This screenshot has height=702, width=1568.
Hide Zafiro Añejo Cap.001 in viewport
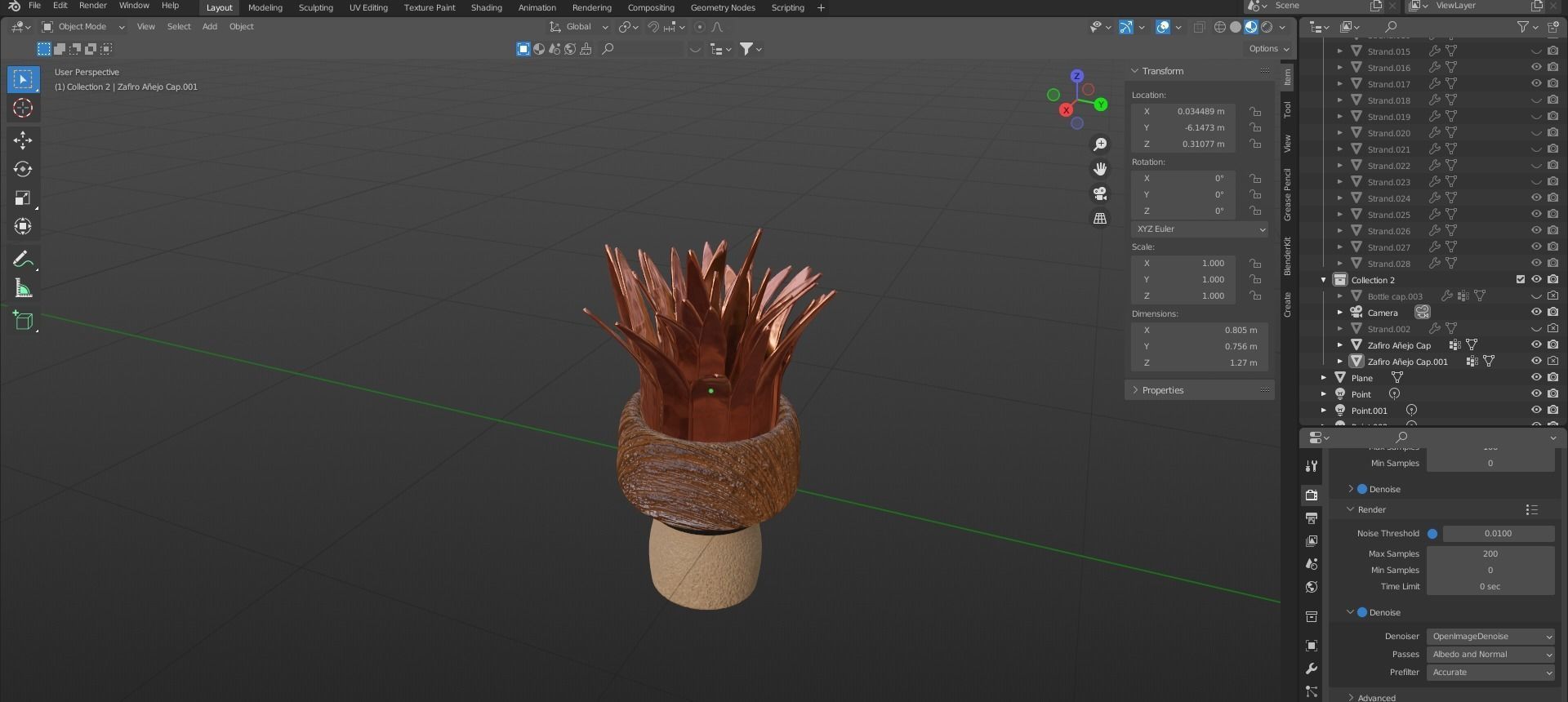tap(1536, 362)
